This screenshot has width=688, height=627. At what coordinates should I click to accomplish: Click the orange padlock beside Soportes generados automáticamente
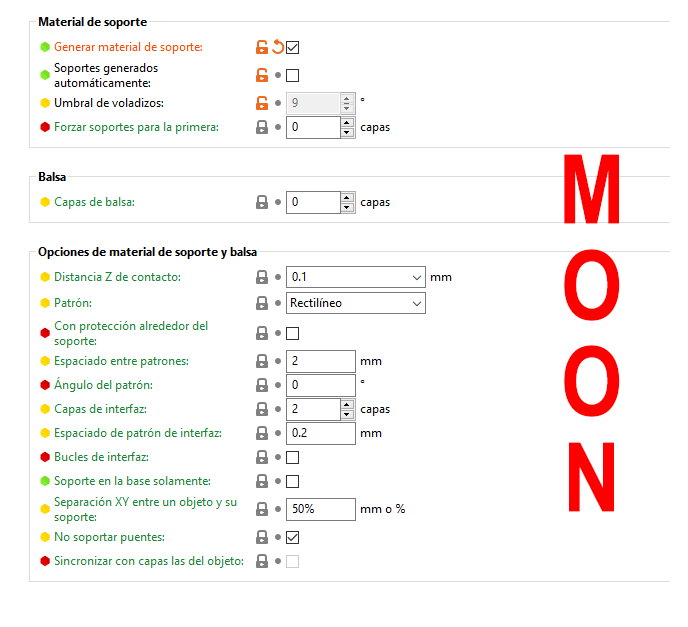pyautogui.click(x=262, y=75)
